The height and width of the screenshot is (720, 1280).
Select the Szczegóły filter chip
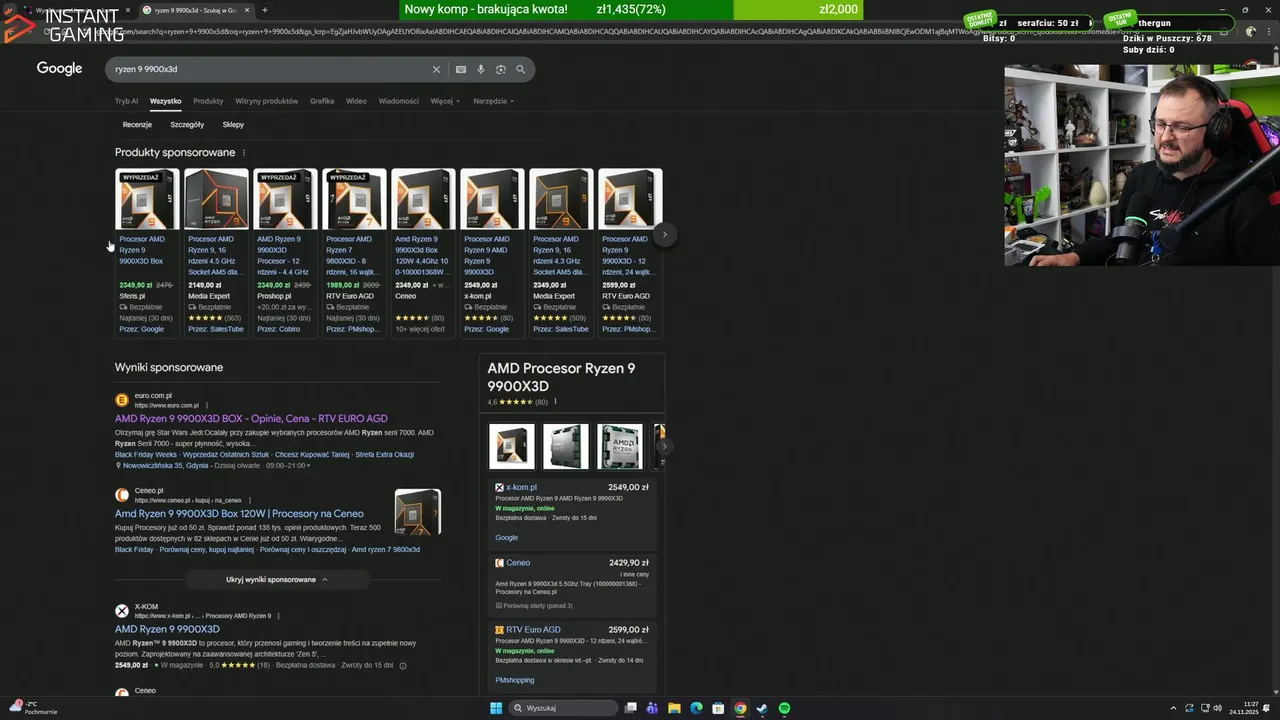[x=187, y=125]
